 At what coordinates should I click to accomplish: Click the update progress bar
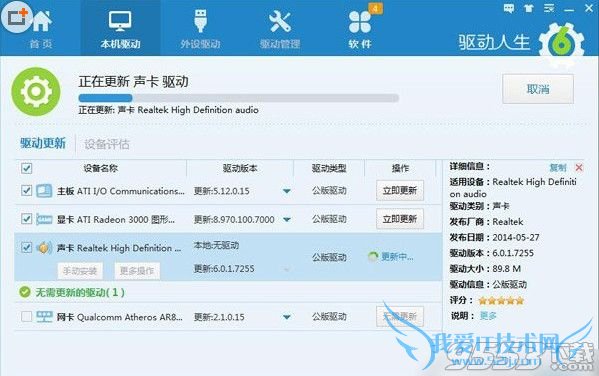[x=238, y=98]
